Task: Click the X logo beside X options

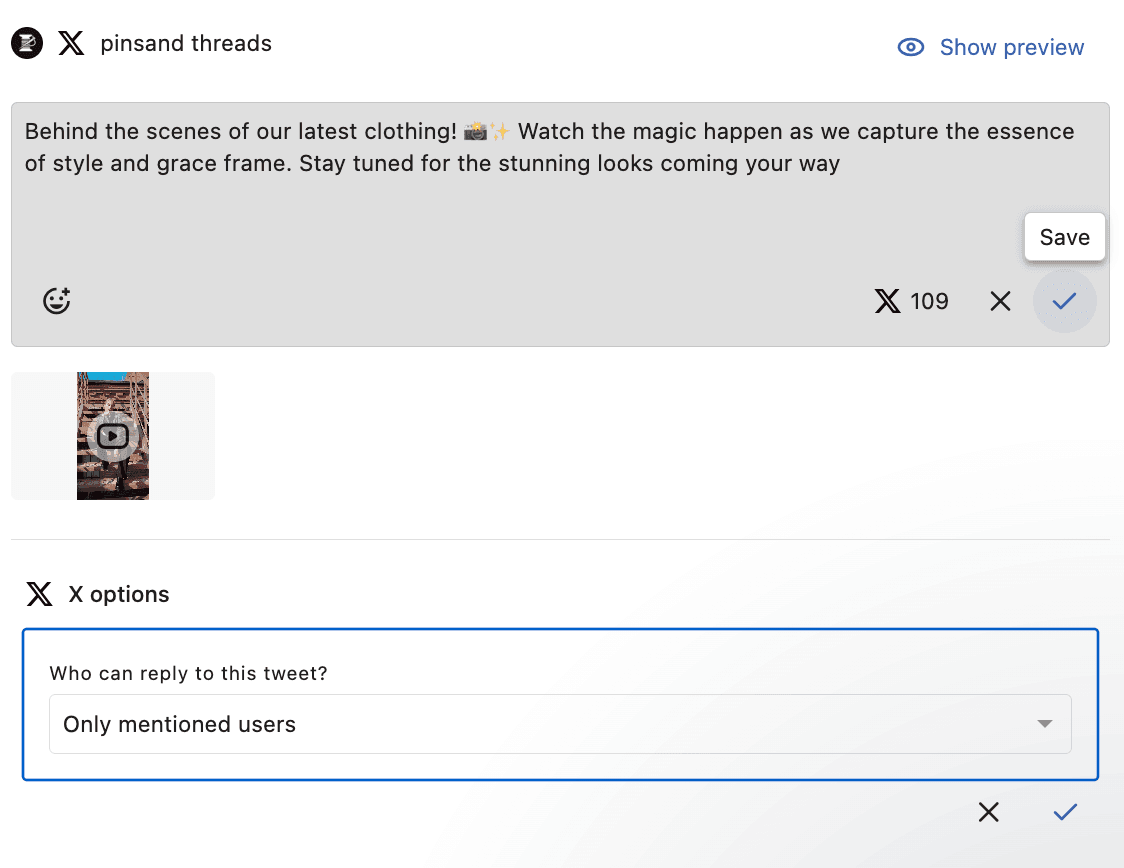Action: (x=39, y=595)
